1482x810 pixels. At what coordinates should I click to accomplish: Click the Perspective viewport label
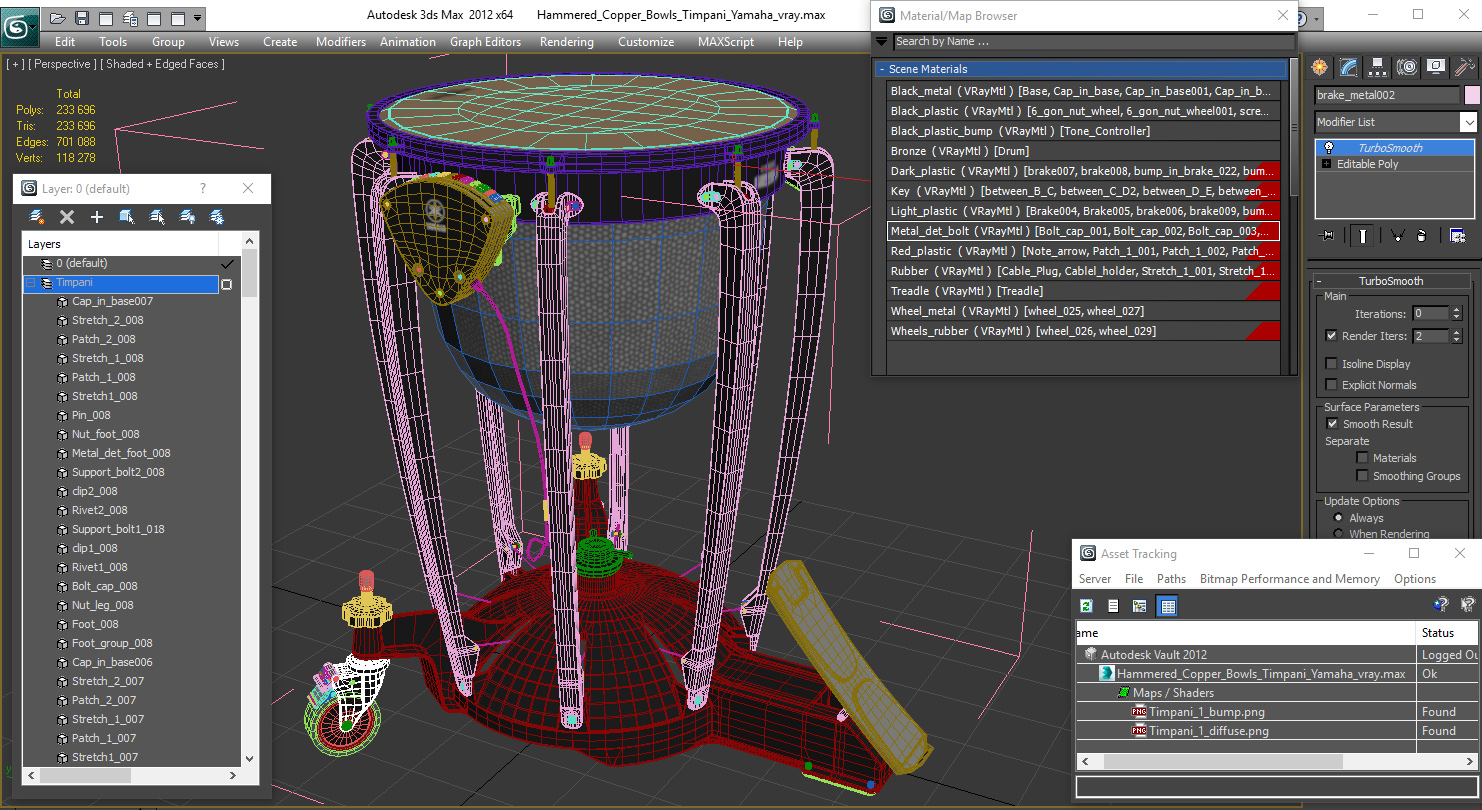coord(62,64)
